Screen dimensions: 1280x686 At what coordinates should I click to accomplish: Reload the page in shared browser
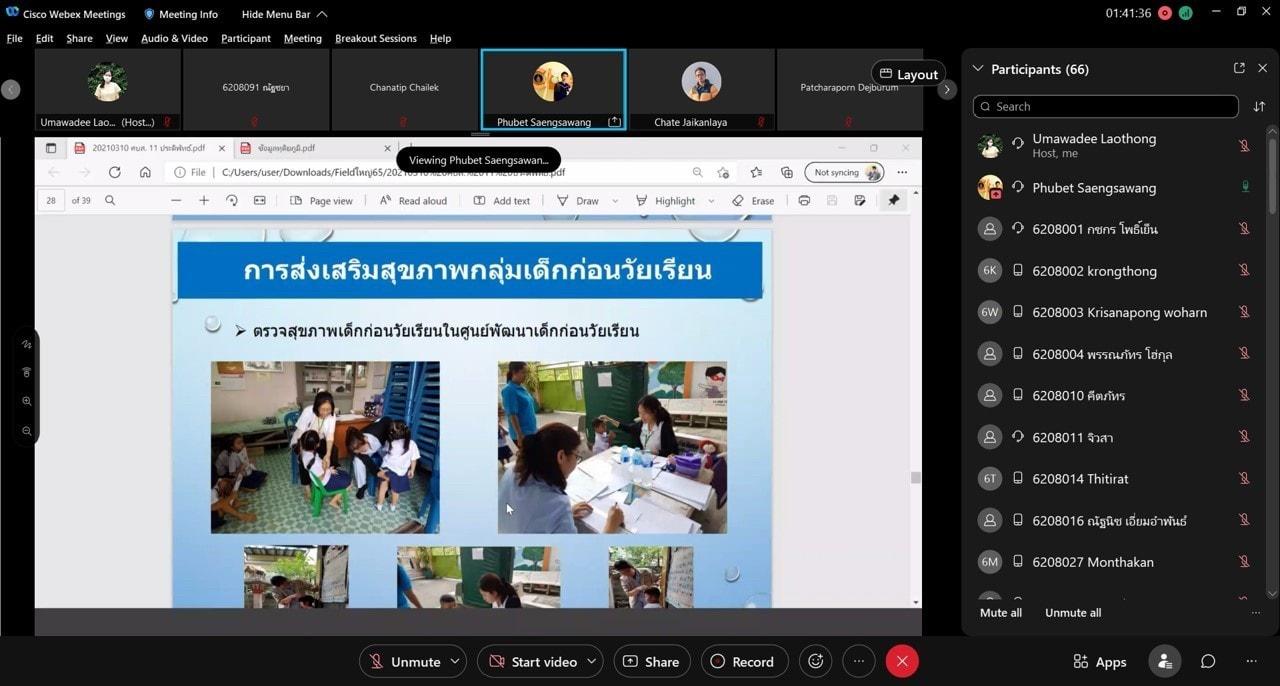(x=114, y=172)
